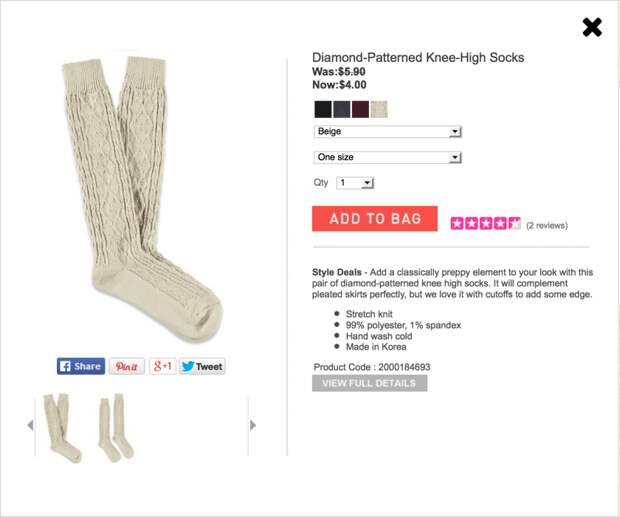
Task: View full details of the product
Action: 369,383
